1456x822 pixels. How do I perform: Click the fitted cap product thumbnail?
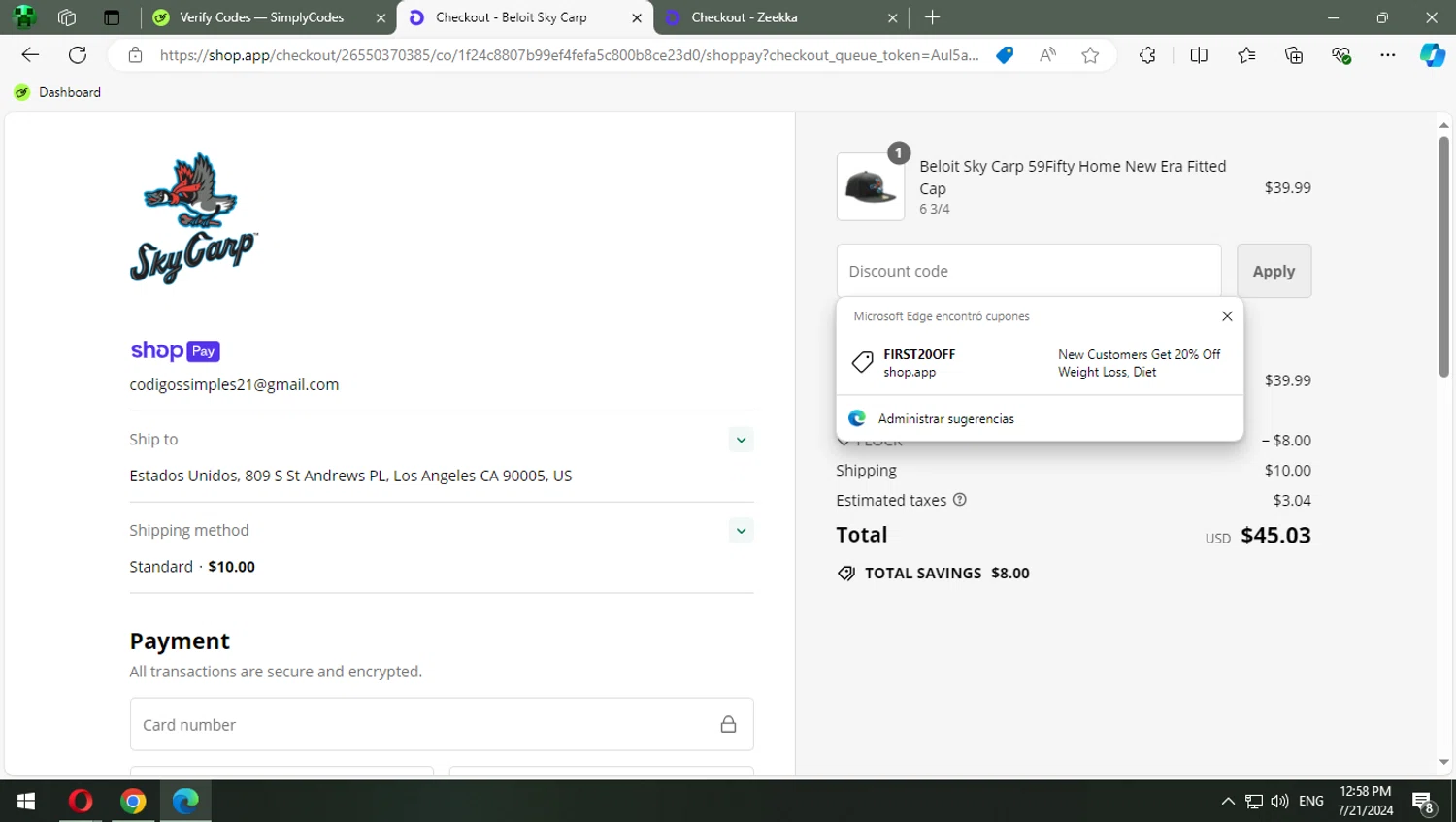pyautogui.click(x=871, y=186)
